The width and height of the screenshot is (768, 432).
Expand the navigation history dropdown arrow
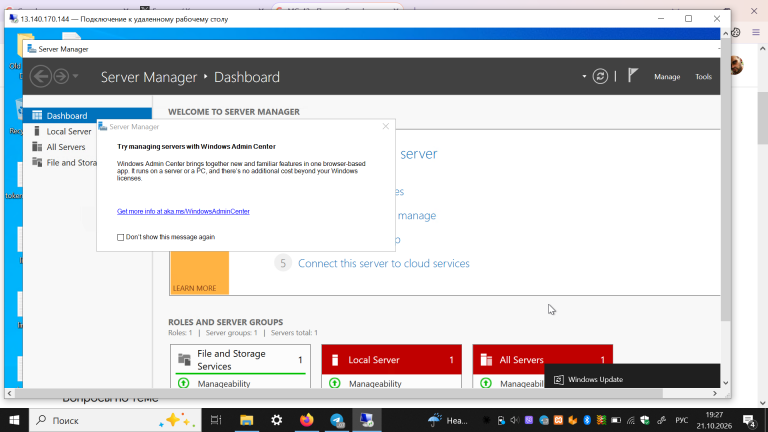pos(75,76)
